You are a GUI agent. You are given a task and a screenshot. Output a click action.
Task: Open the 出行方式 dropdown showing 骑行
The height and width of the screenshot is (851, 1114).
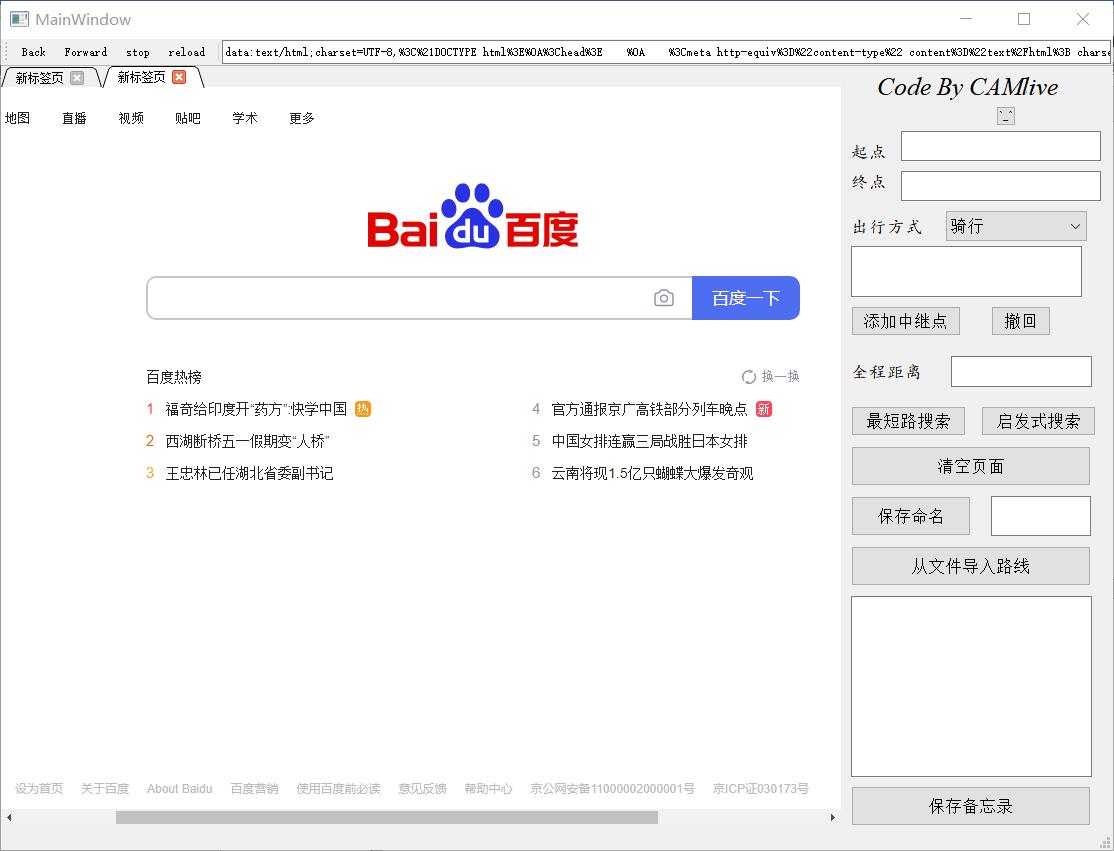pos(1016,226)
